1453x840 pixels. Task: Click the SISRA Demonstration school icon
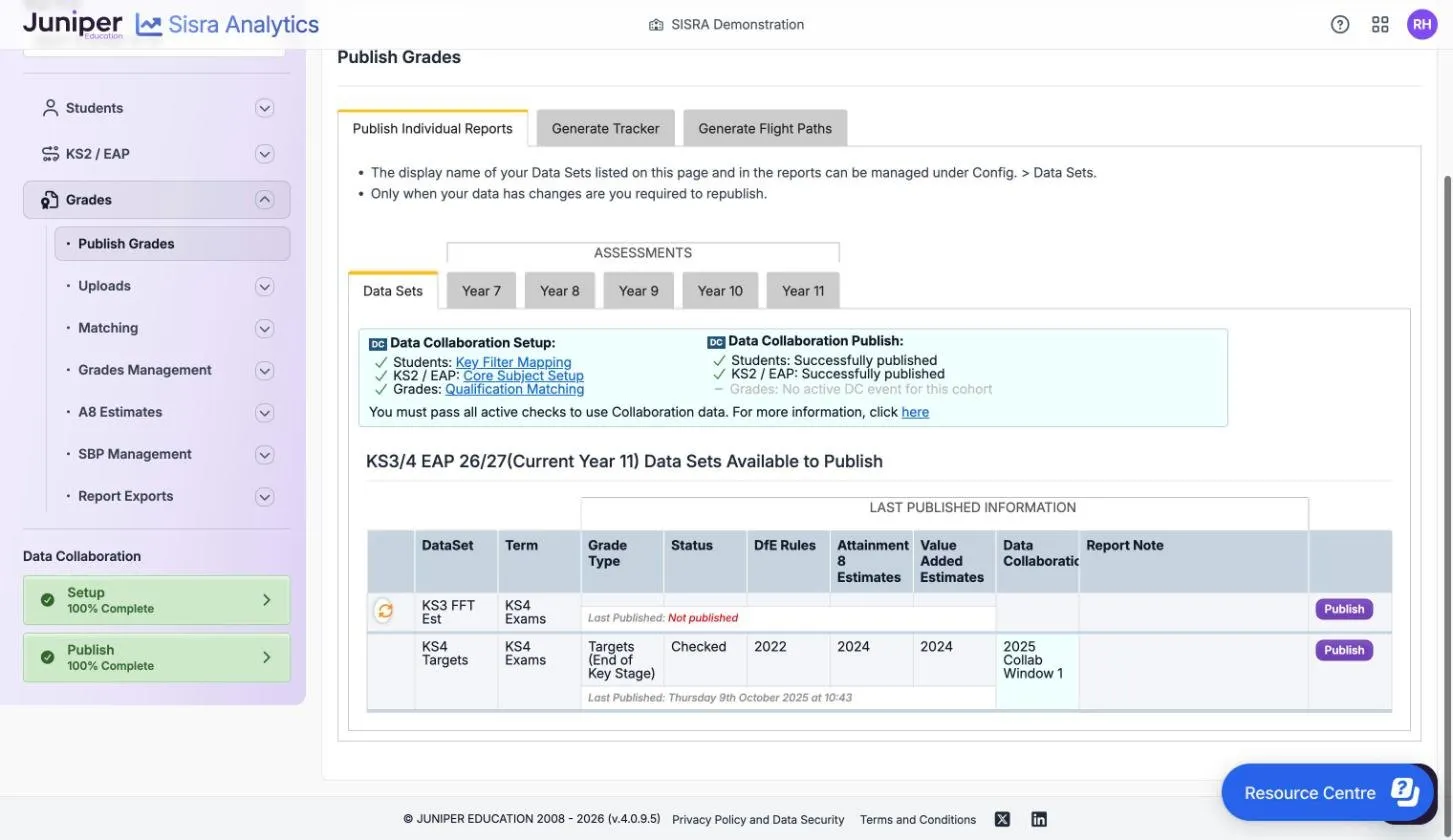tap(656, 25)
